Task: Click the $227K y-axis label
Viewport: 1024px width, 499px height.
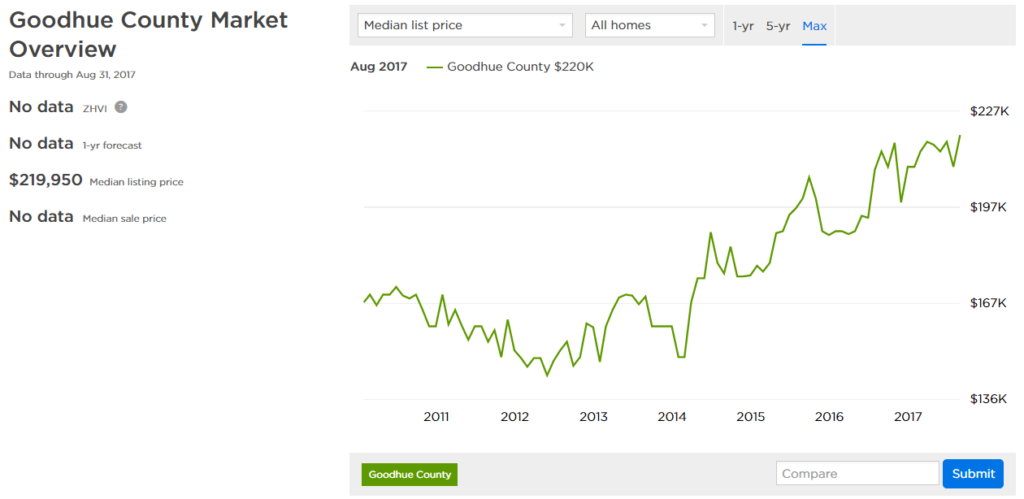Action: coord(989,111)
